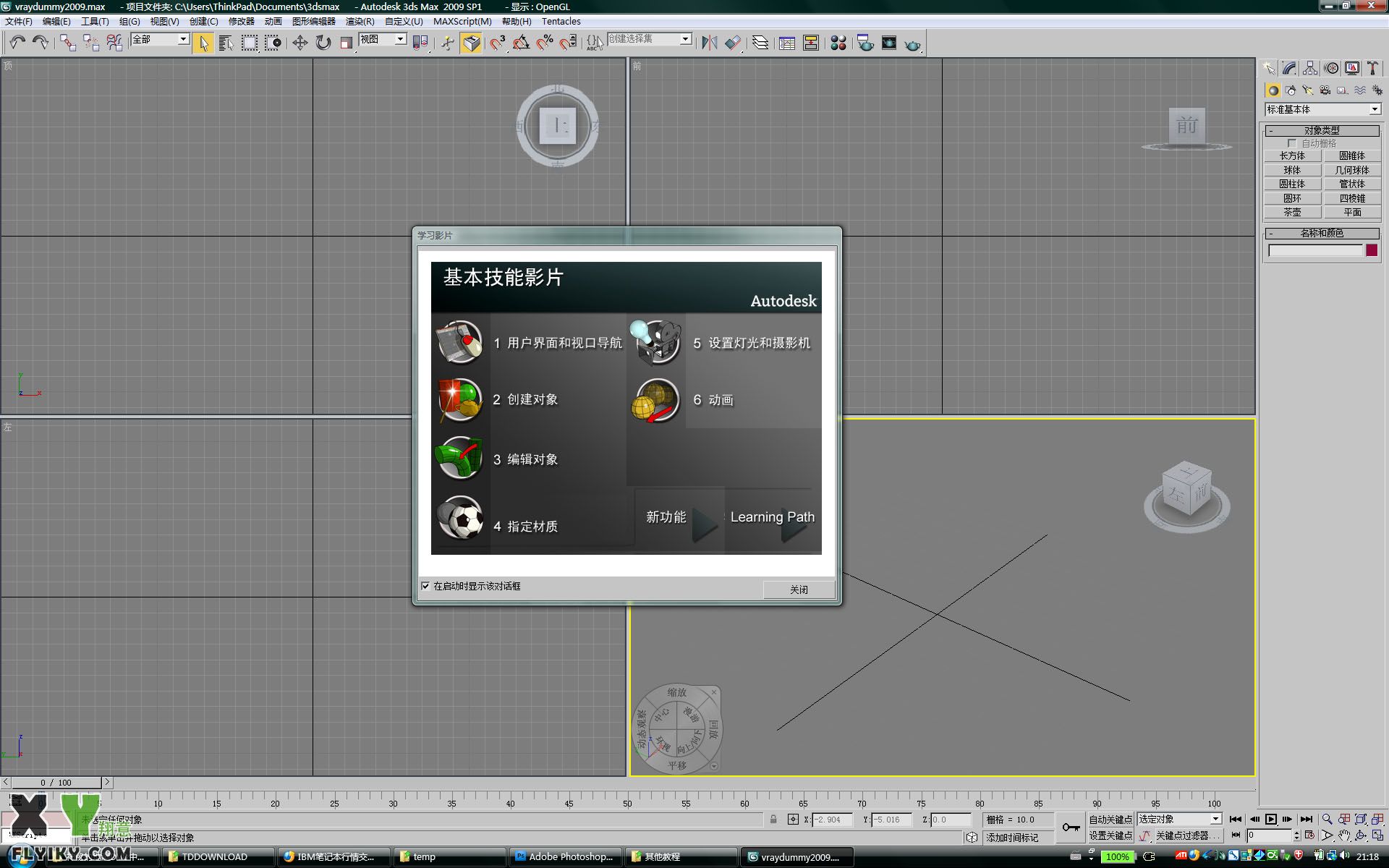1389x868 pixels.
Task: Select the Shapes category icon
Action: [x=1291, y=90]
